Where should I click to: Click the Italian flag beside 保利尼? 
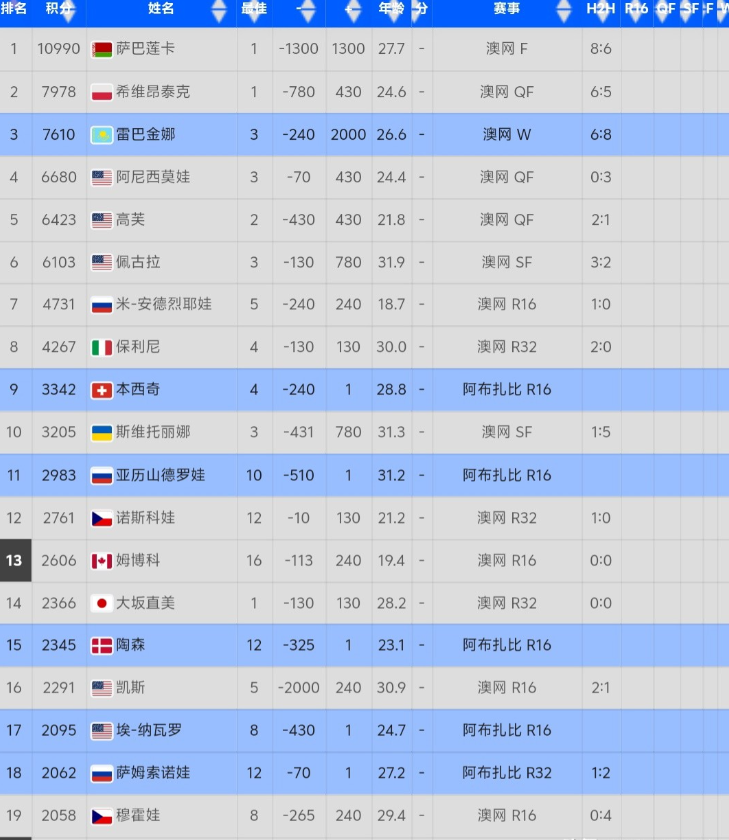102,348
